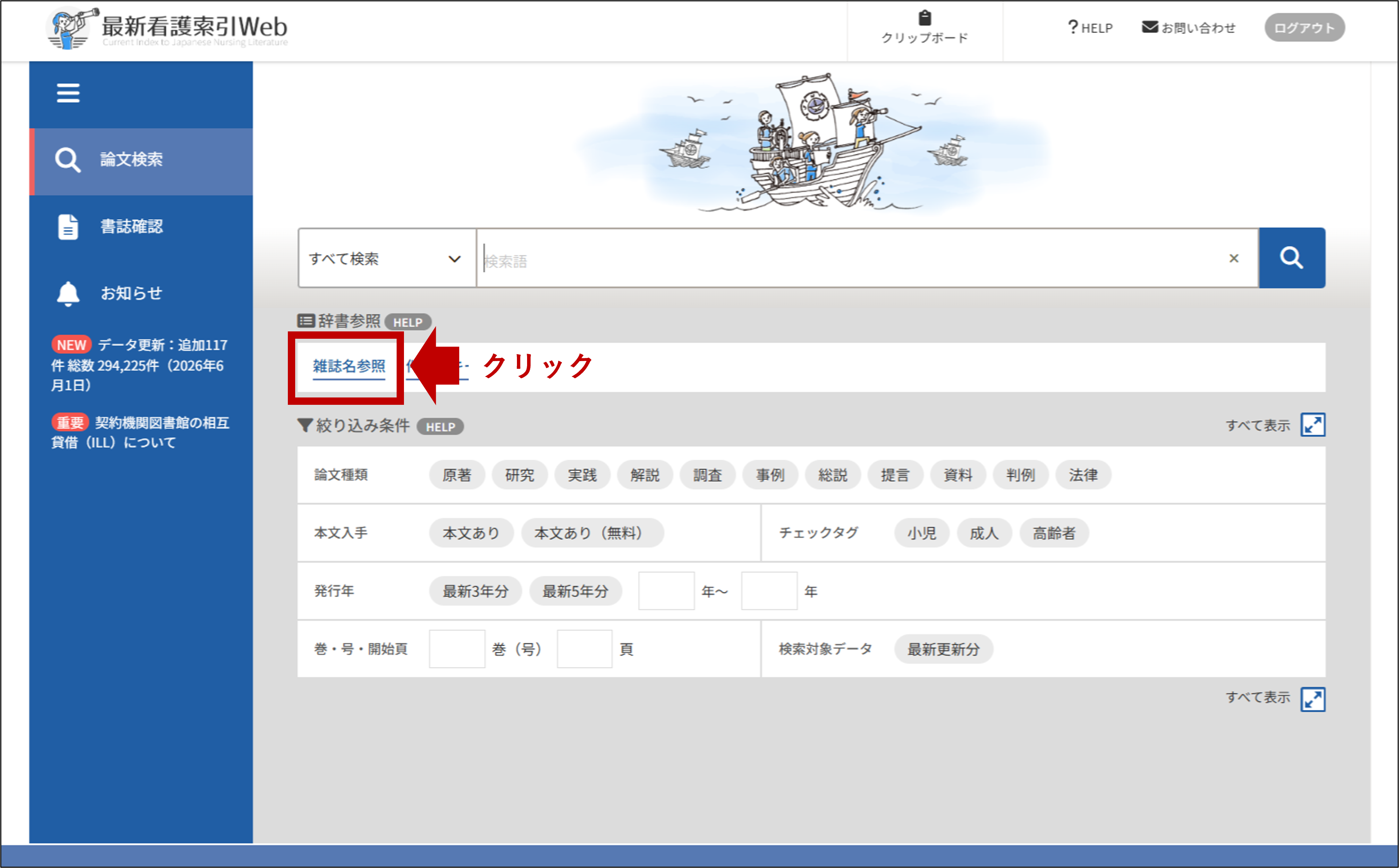
Task: Toggle the 成人 check tag
Action: [x=984, y=533]
